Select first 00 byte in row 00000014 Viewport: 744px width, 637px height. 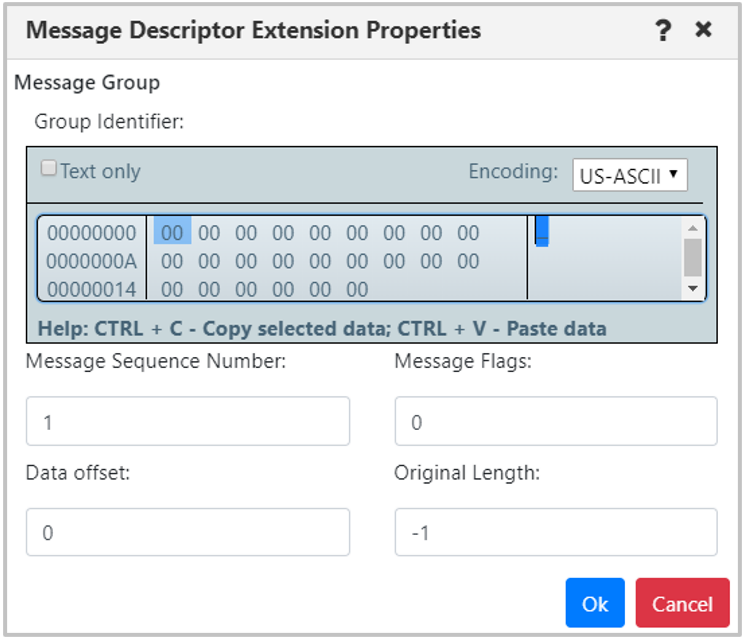[x=172, y=289]
